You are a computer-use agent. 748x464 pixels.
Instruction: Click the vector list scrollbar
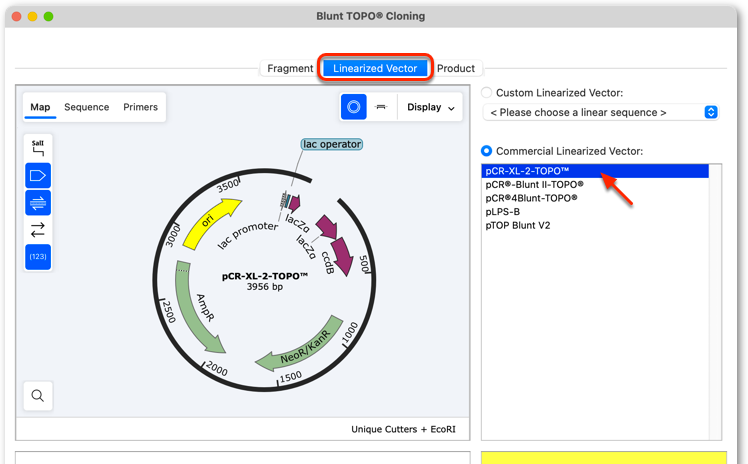click(715, 302)
